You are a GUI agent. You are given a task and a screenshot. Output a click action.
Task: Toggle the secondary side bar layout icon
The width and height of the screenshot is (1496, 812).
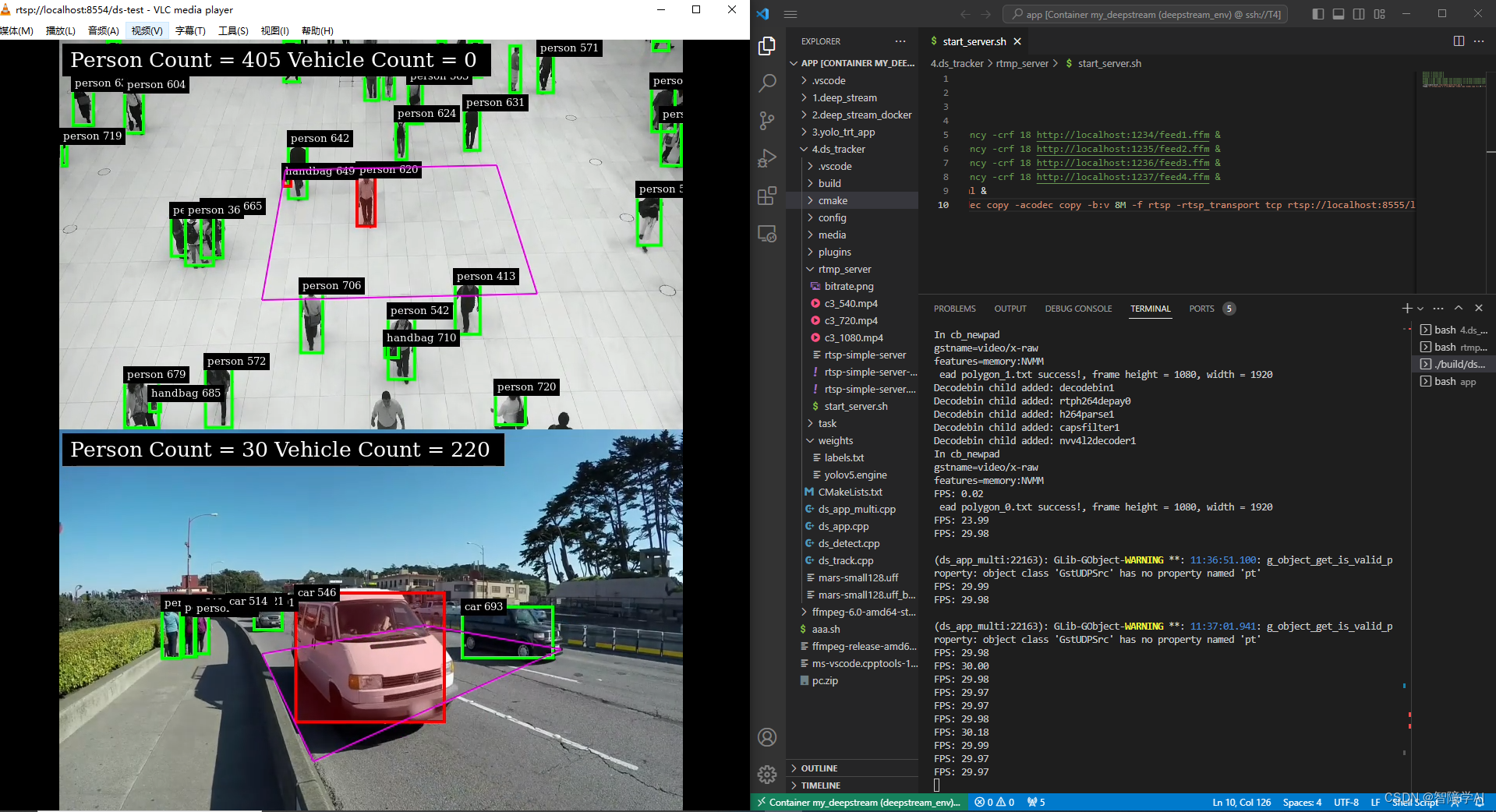click(x=1359, y=14)
